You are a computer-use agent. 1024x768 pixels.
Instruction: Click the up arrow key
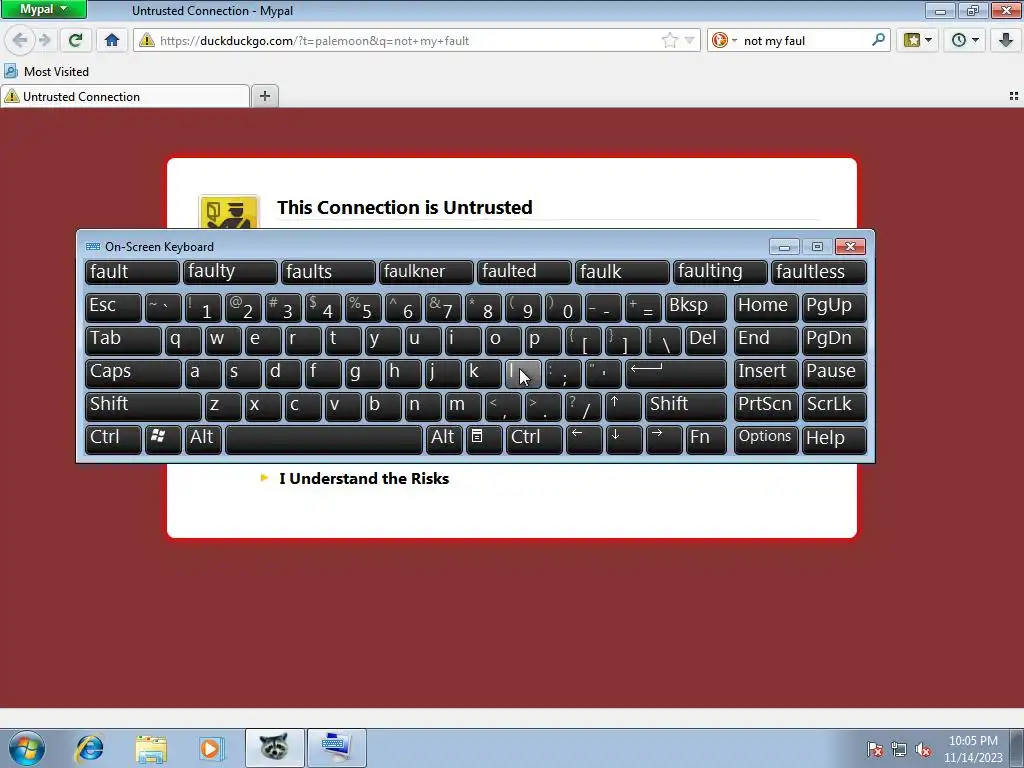tap(623, 406)
